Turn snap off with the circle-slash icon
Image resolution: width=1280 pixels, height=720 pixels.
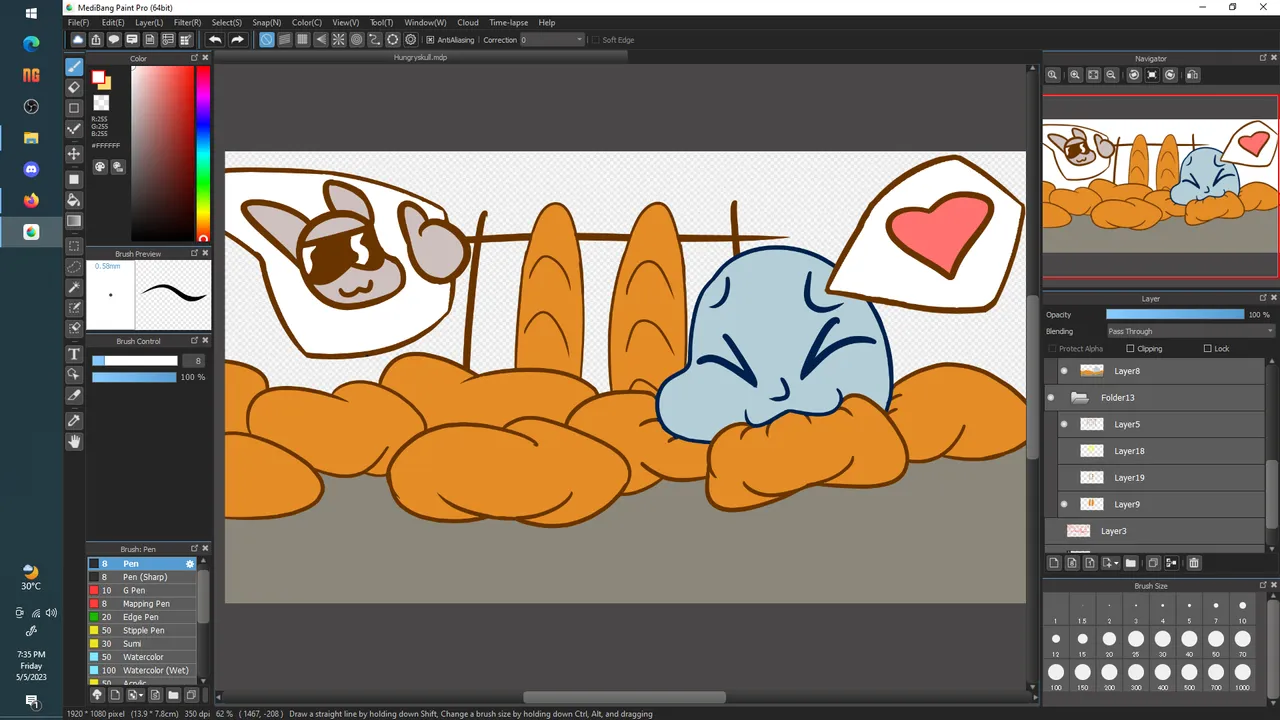(x=267, y=40)
